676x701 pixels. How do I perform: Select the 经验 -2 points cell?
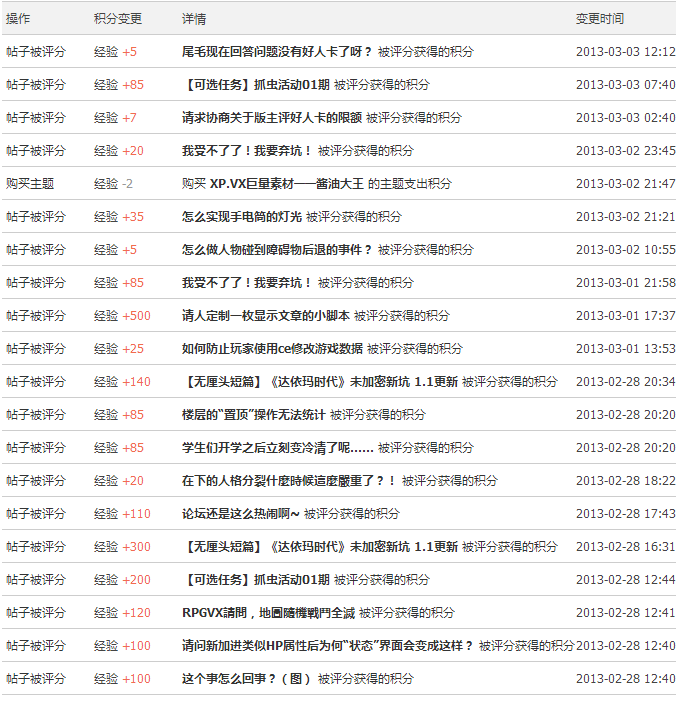coord(113,184)
